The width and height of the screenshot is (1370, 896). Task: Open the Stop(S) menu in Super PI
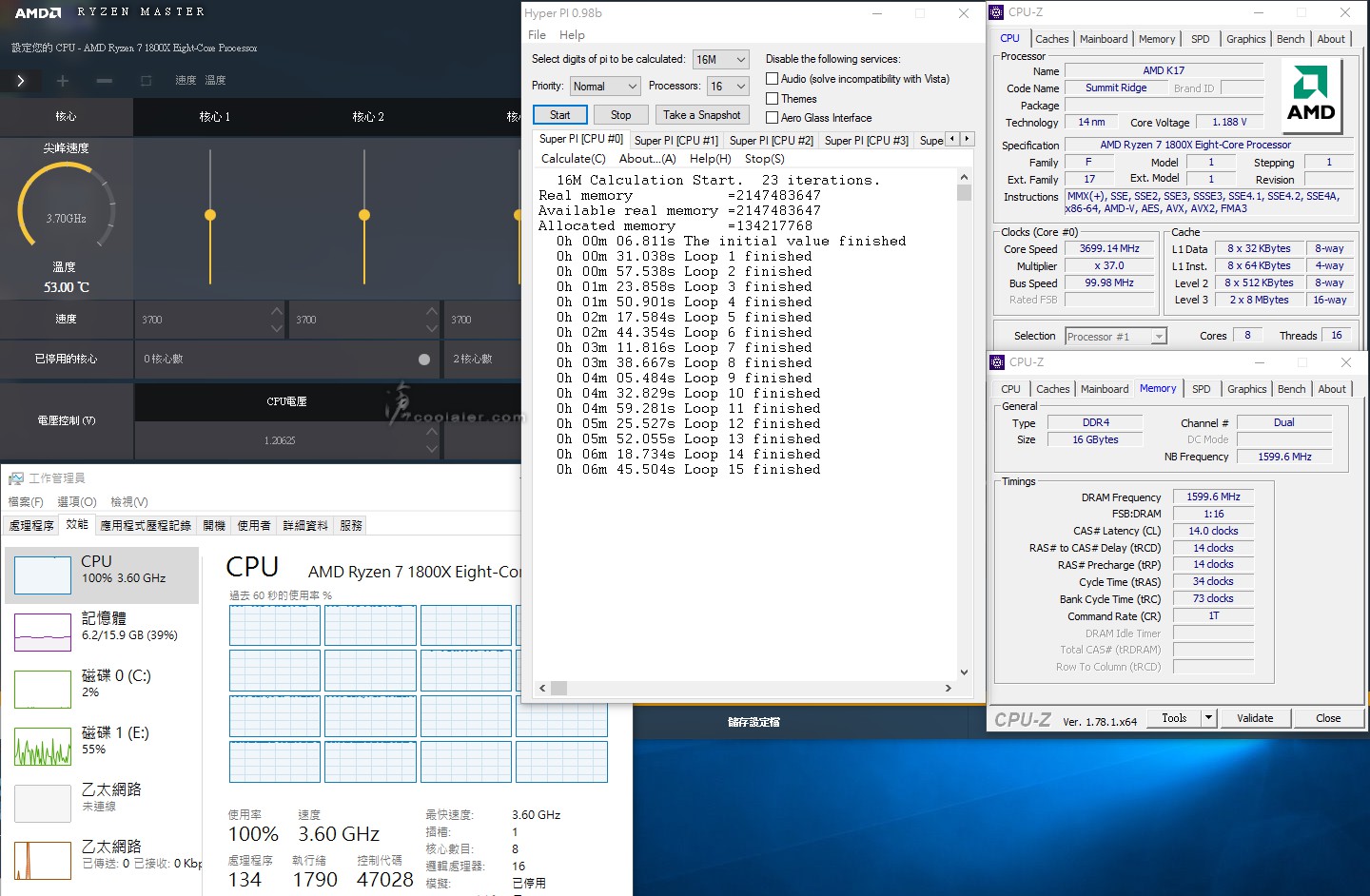click(764, 159)
